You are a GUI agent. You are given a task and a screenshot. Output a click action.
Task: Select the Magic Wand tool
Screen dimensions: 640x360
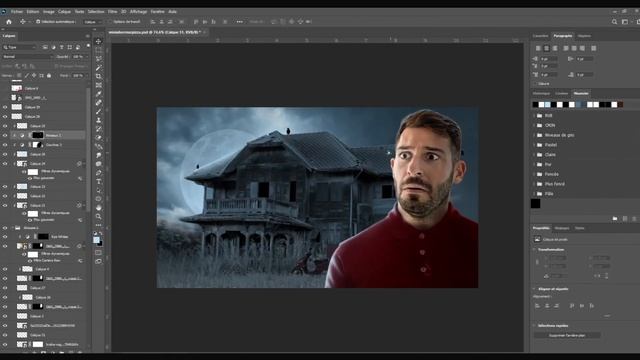tap(98, 67)
